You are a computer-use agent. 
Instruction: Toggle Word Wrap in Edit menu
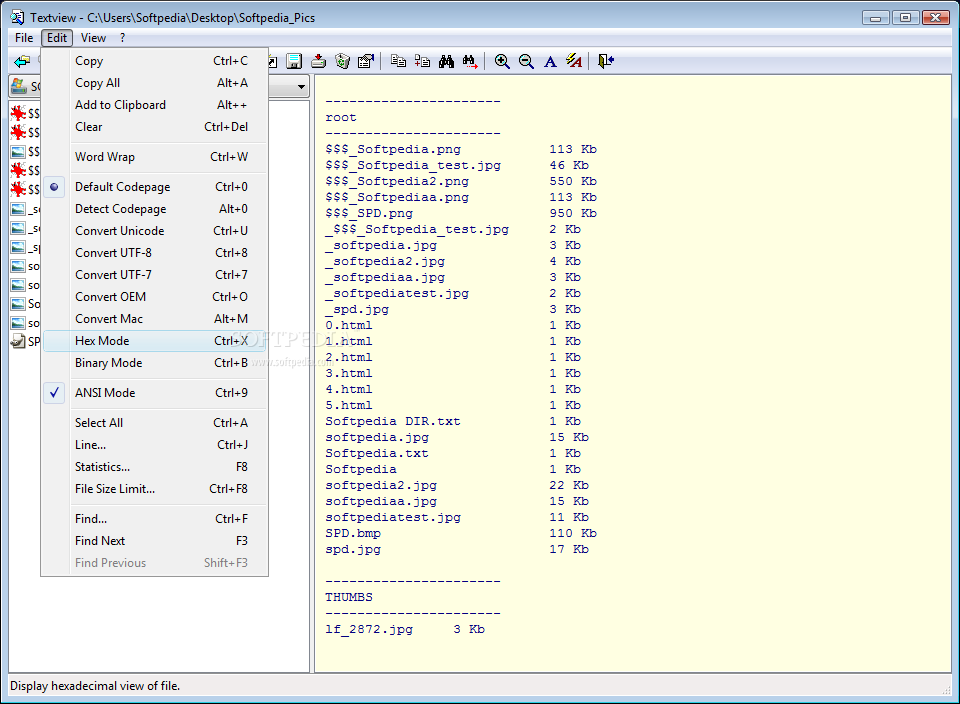[155, 157]
